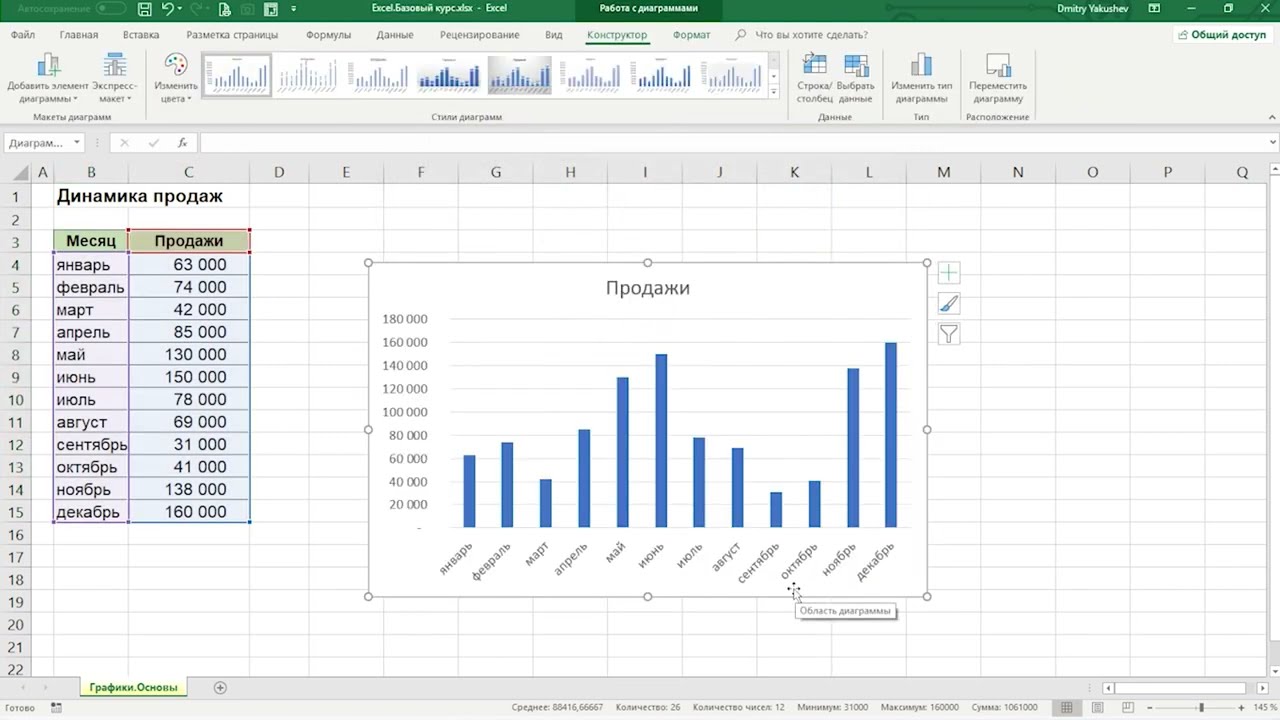Add a new sheet with plus icon
Screen dimensions: 1280x720
pos(220,687)
